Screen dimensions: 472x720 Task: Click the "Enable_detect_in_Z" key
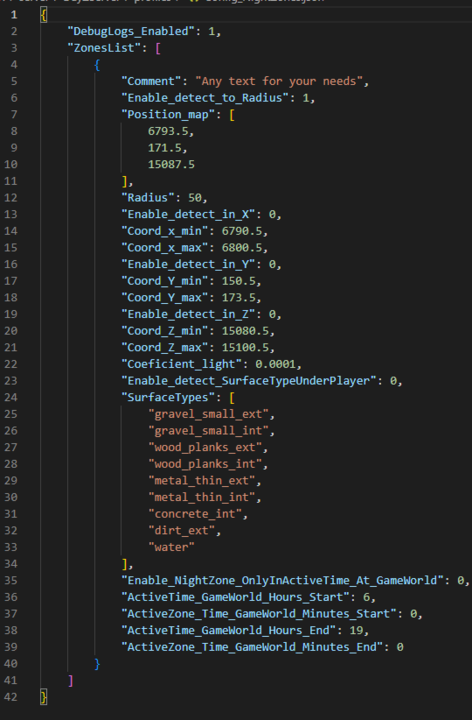pos(189,314)
